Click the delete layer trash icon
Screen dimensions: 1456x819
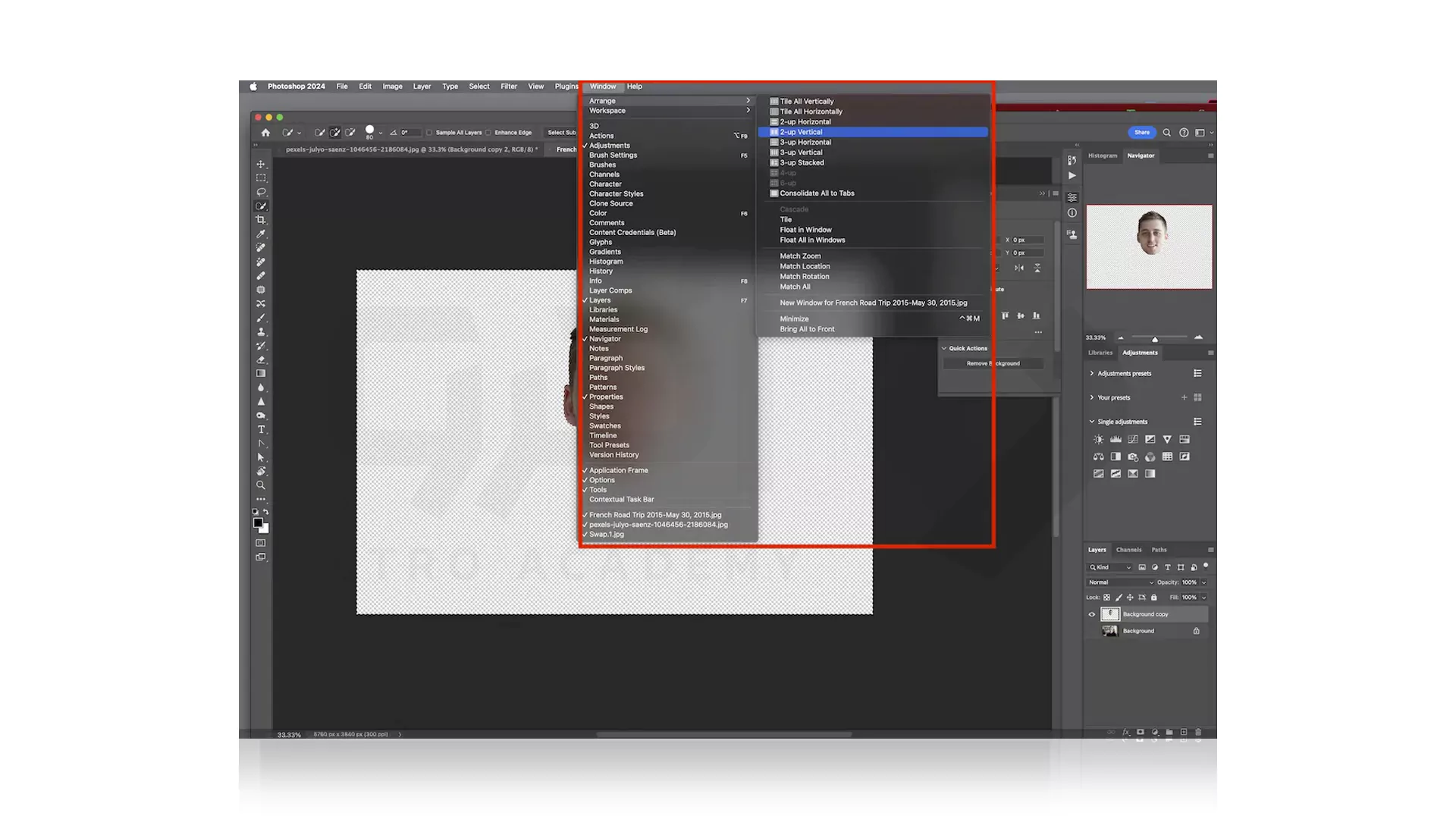[x=1198, y=733]
